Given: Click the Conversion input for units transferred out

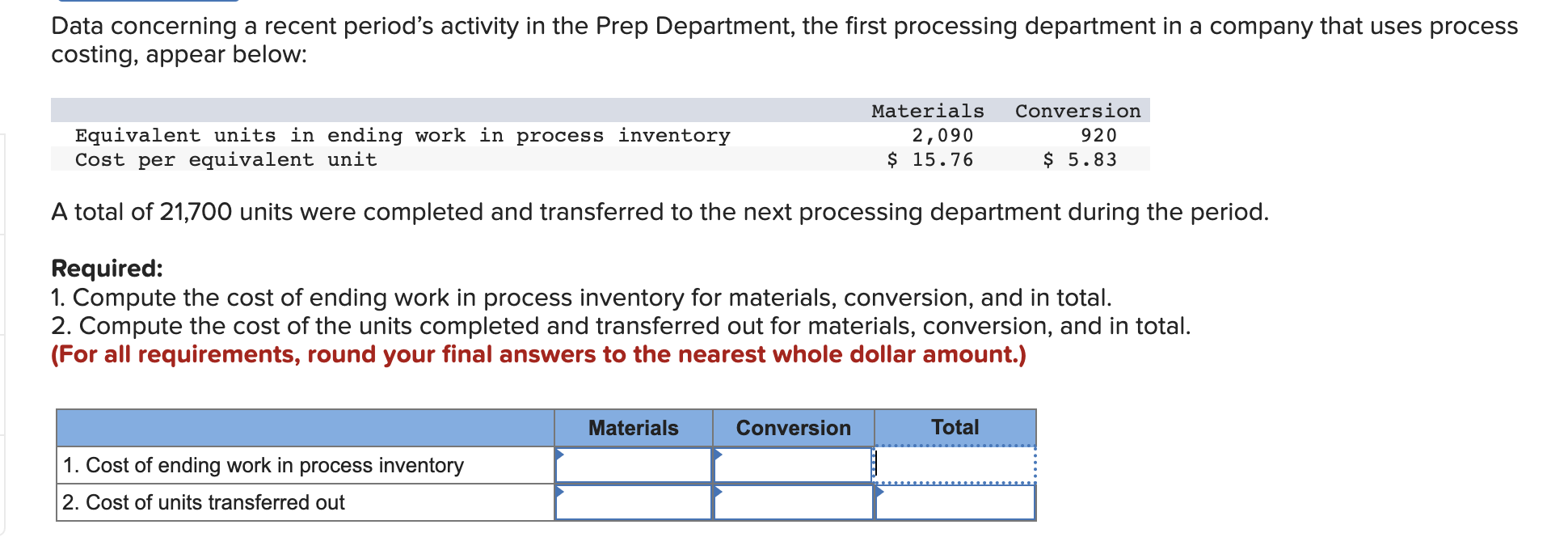Looking at the screenshot, I should 793,502.
